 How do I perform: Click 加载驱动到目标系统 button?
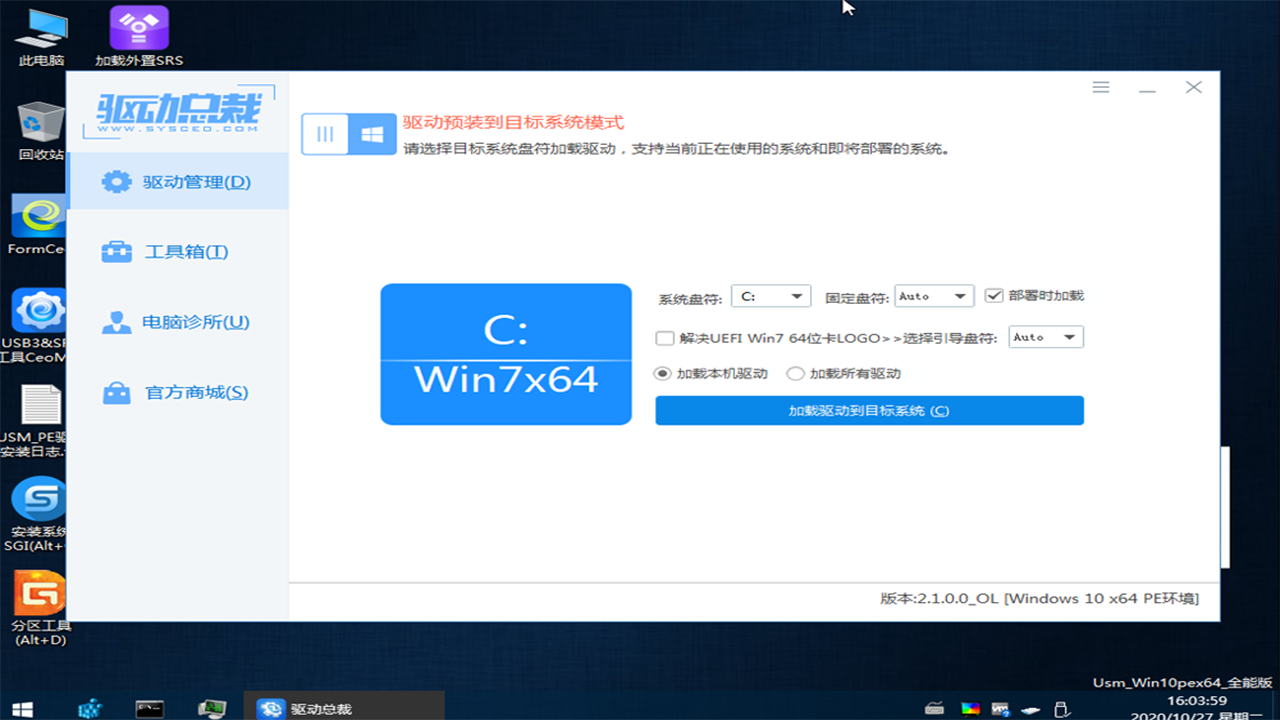tap(868, 410)
